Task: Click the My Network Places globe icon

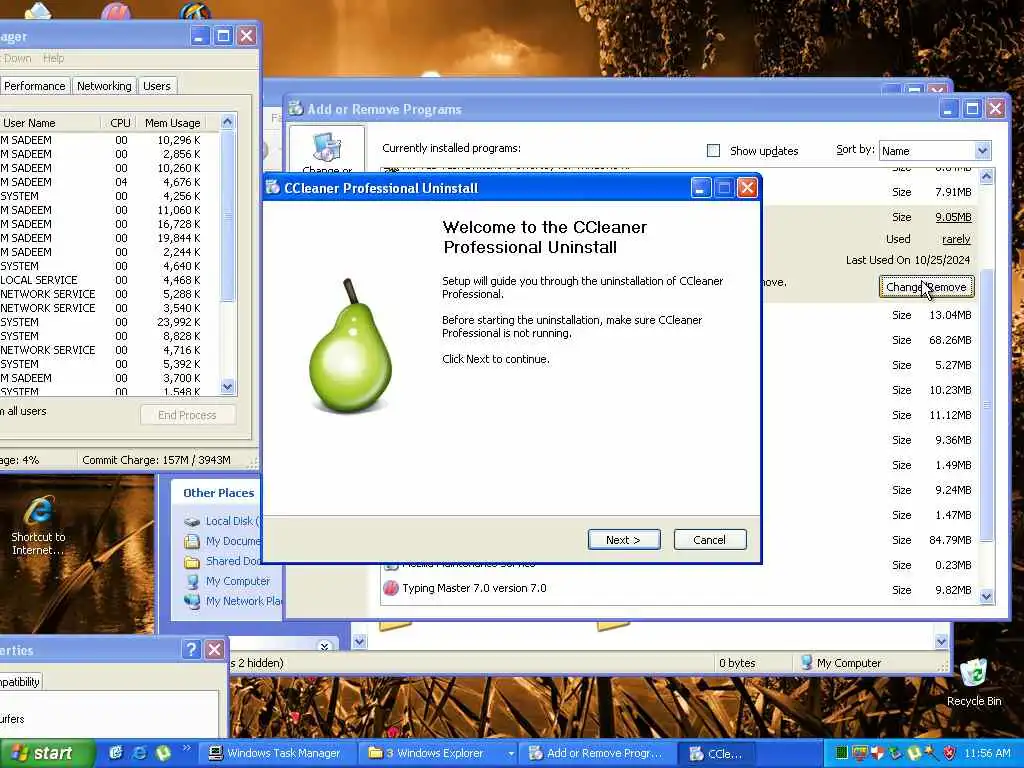Action: [x=192, y=601]
